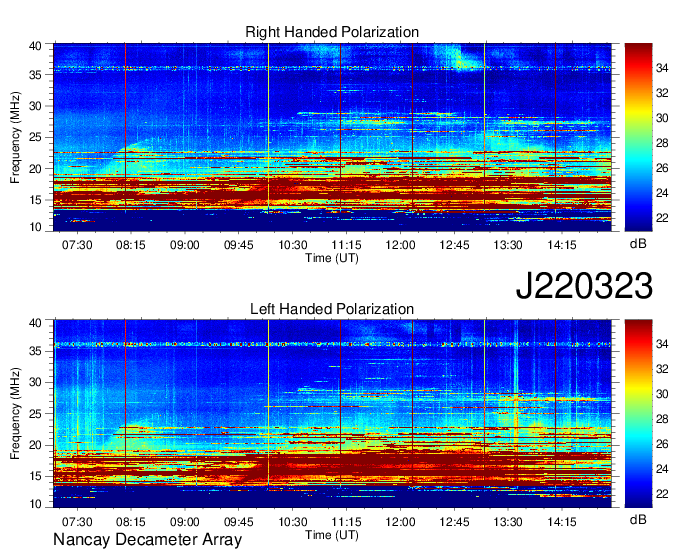Click the bottom plot's Time (UT) axis label
This screenshot has height=552, width=680.
click(x=332, y=535)
